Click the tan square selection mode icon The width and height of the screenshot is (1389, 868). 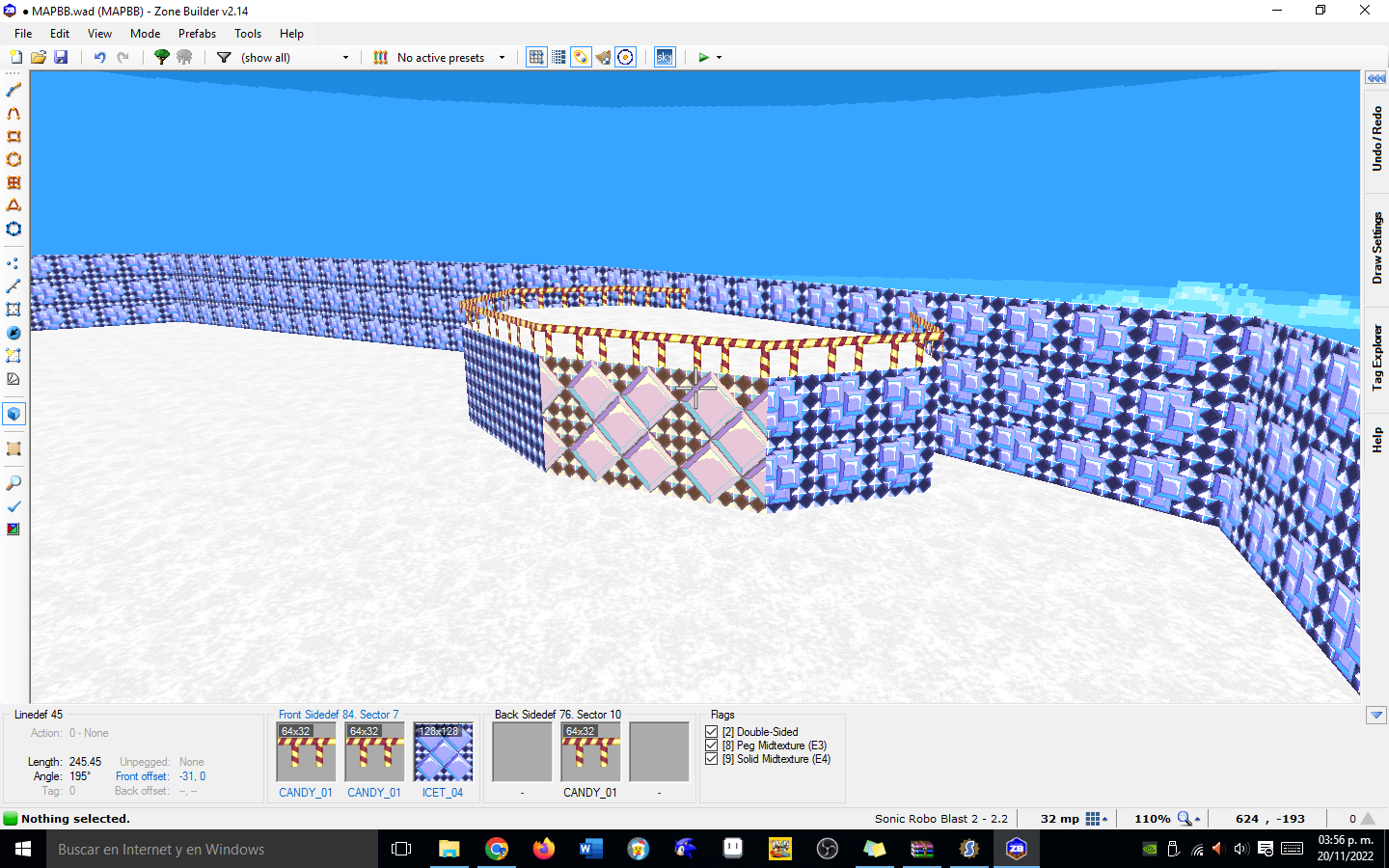[14, 448]
